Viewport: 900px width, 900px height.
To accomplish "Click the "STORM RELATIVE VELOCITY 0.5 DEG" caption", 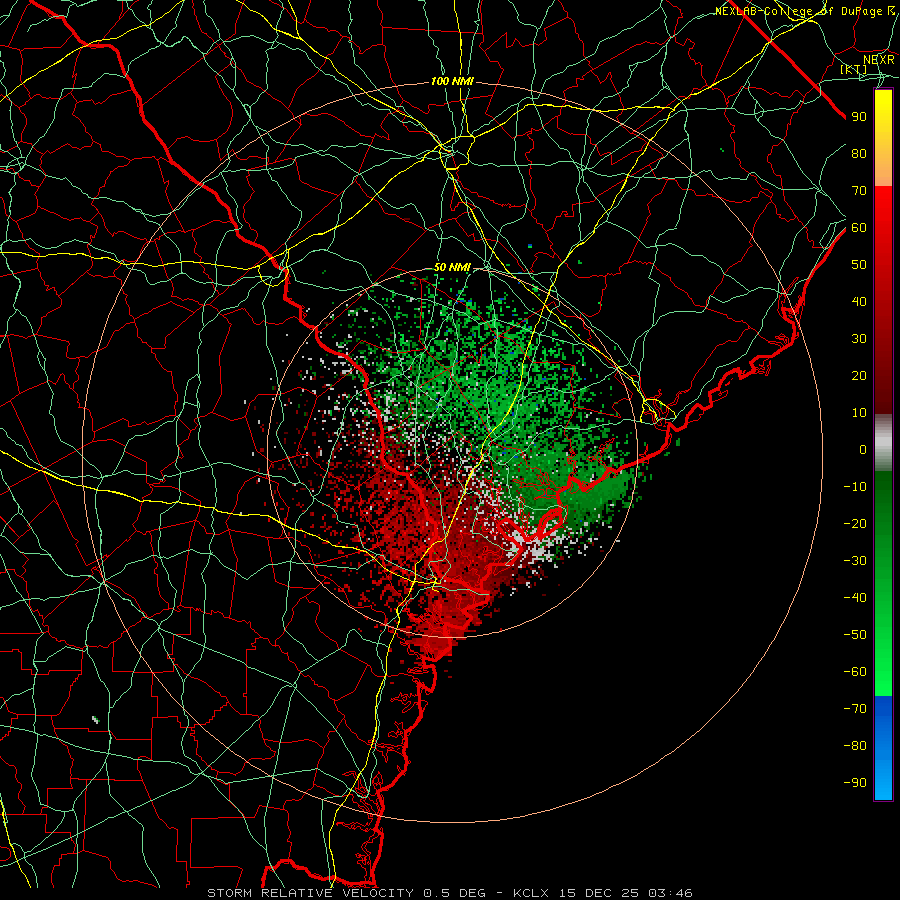I will coord(346,893).
